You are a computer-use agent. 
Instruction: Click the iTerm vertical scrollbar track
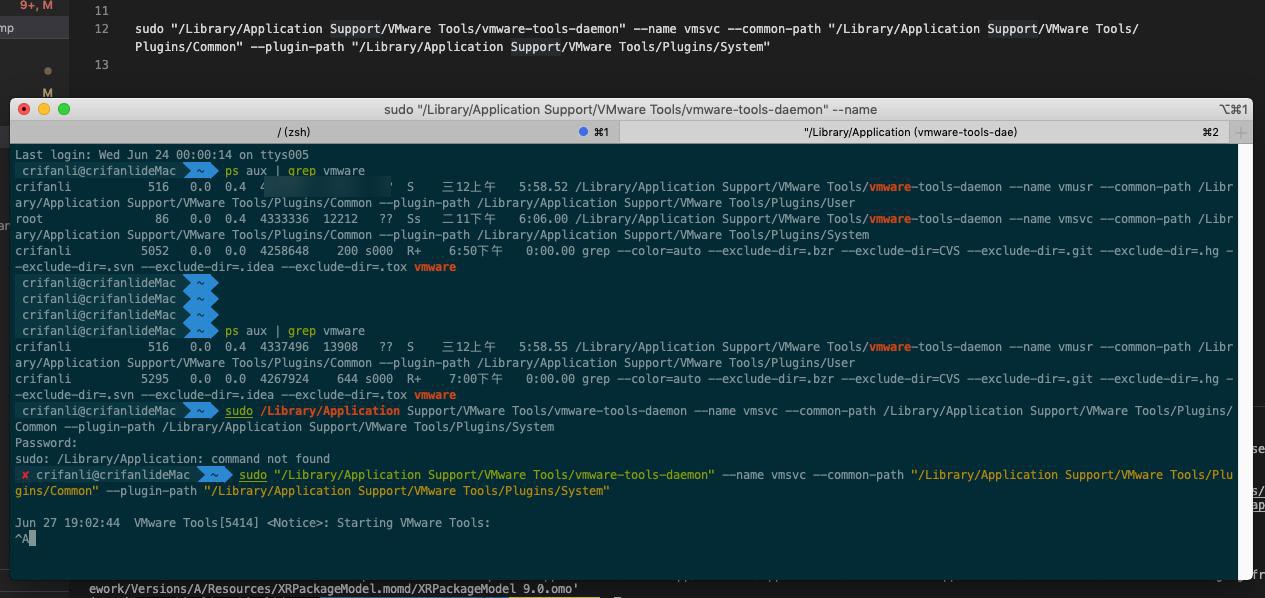click(x=1245, y=360)
